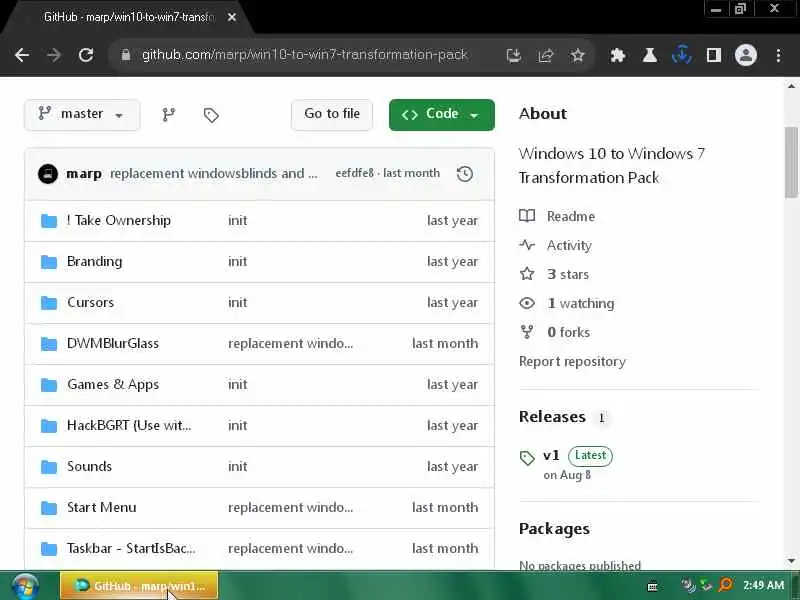Open the HackBGRT folder
Image resolution: width=800 pixels, height=600 pixels.
(129, 425)
